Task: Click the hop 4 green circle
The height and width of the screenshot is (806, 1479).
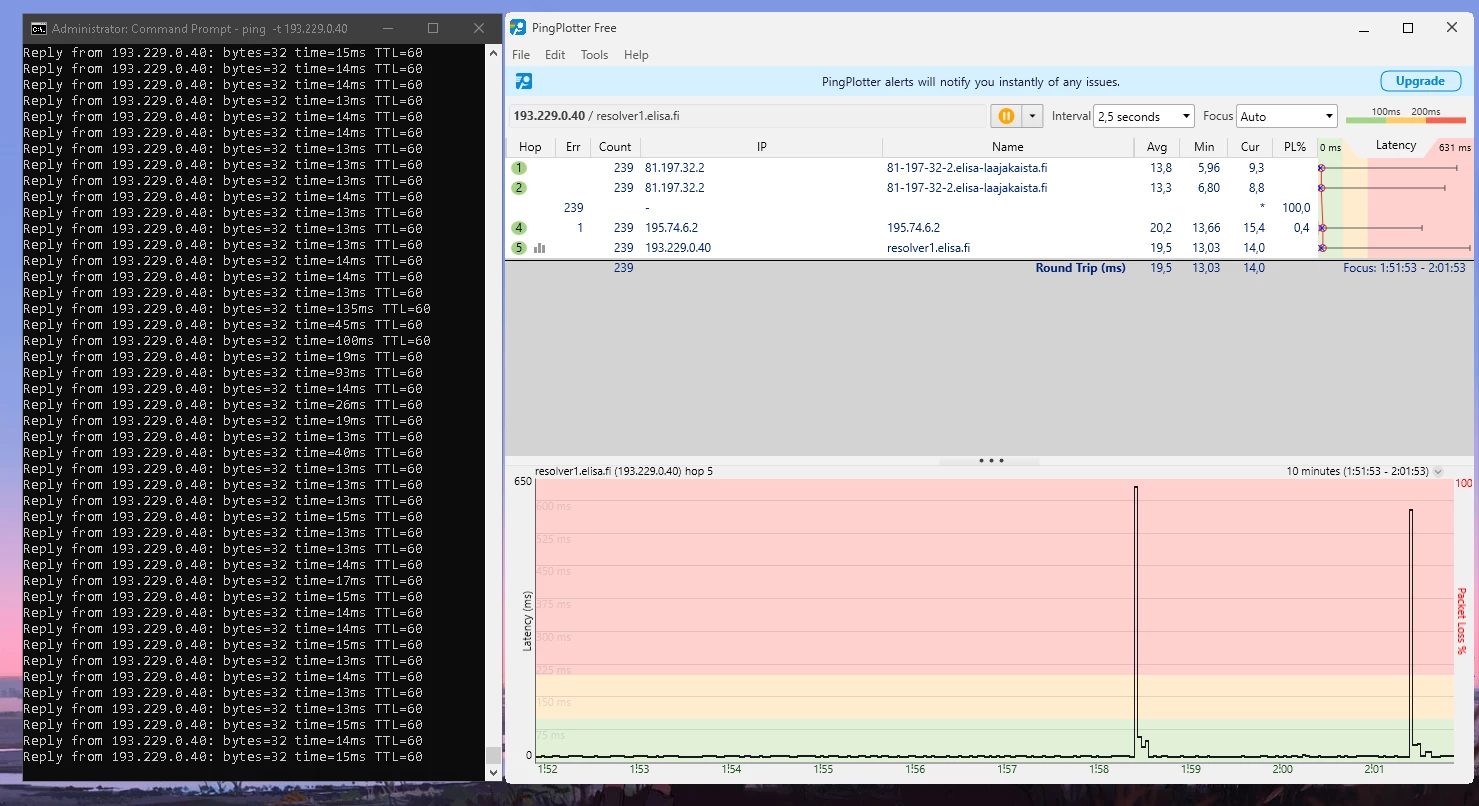Action: [x=519, y=228]
